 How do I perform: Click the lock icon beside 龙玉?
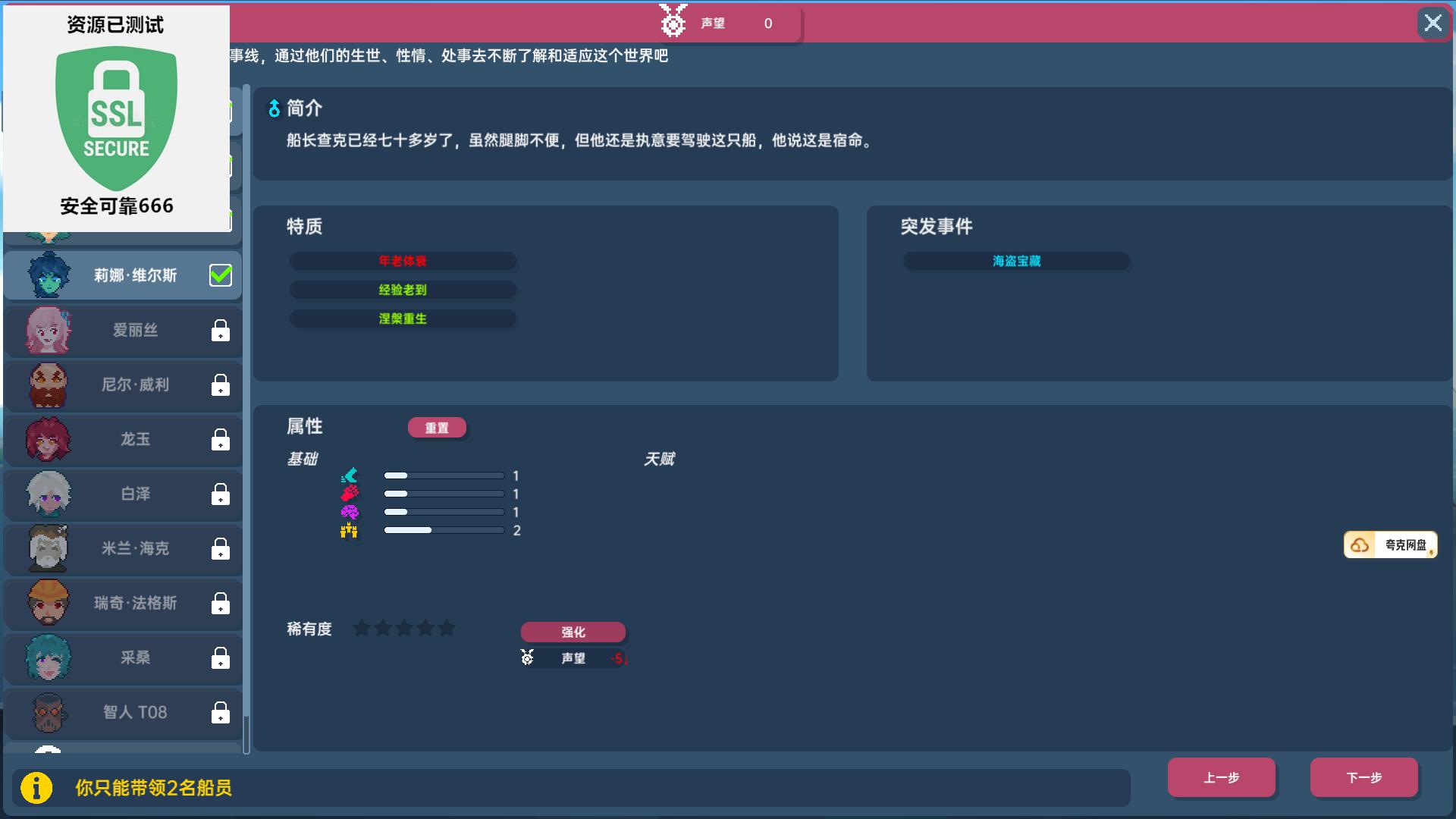pos(220,440)
